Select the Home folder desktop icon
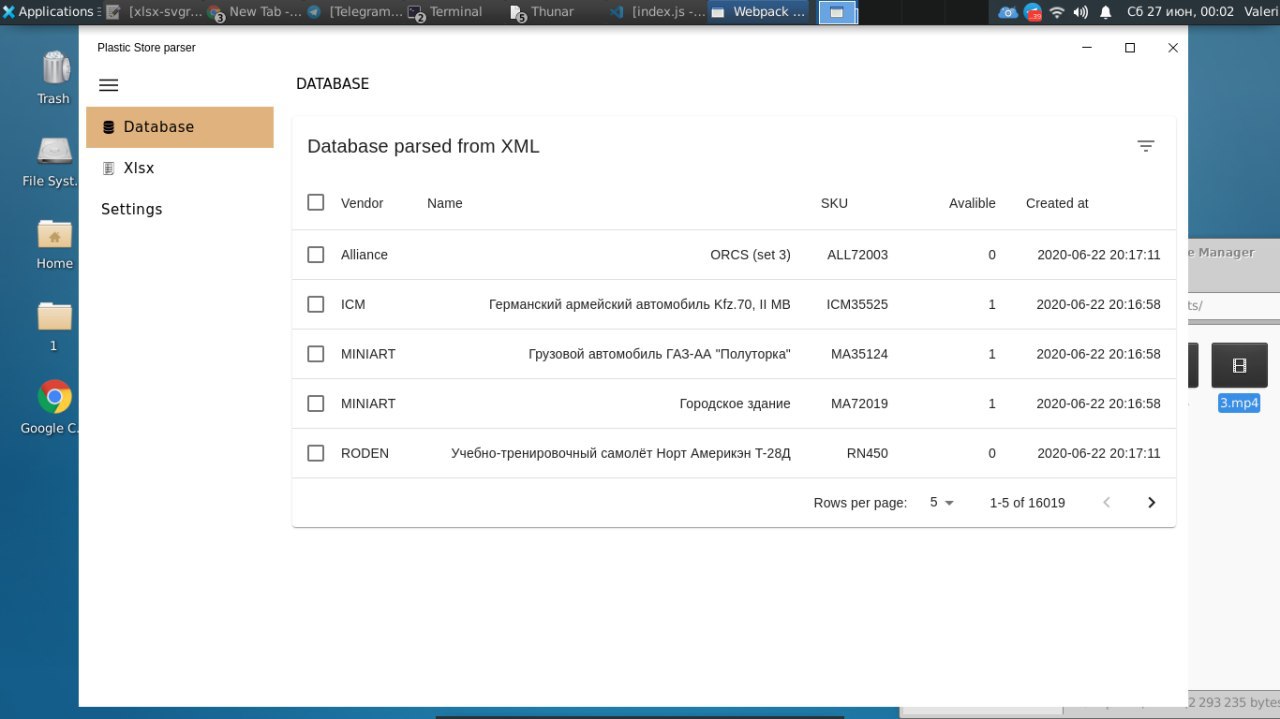This screenshot has height=719, width=1280. (x=54, y=244)
